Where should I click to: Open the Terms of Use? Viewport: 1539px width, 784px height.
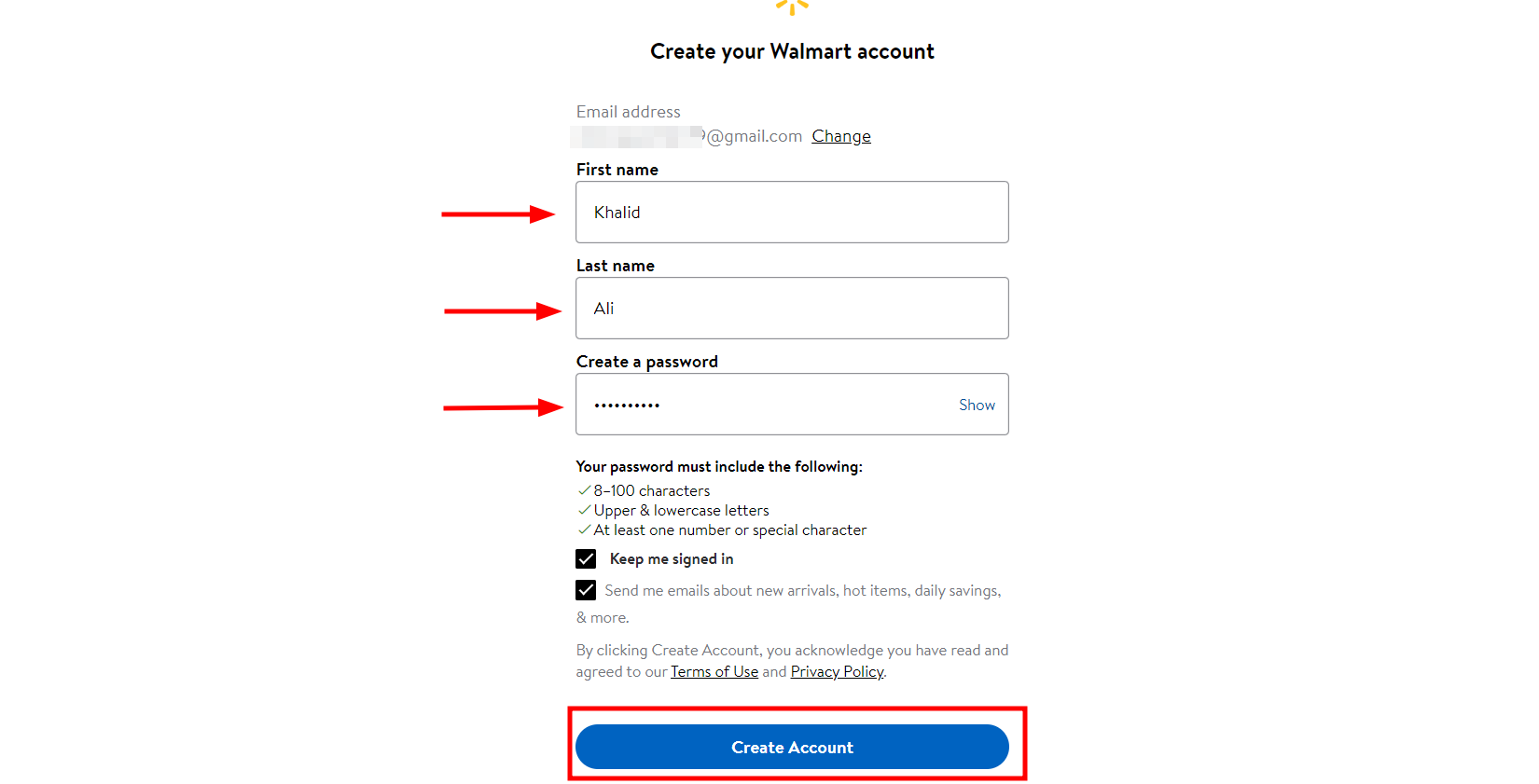click(714, 671)
